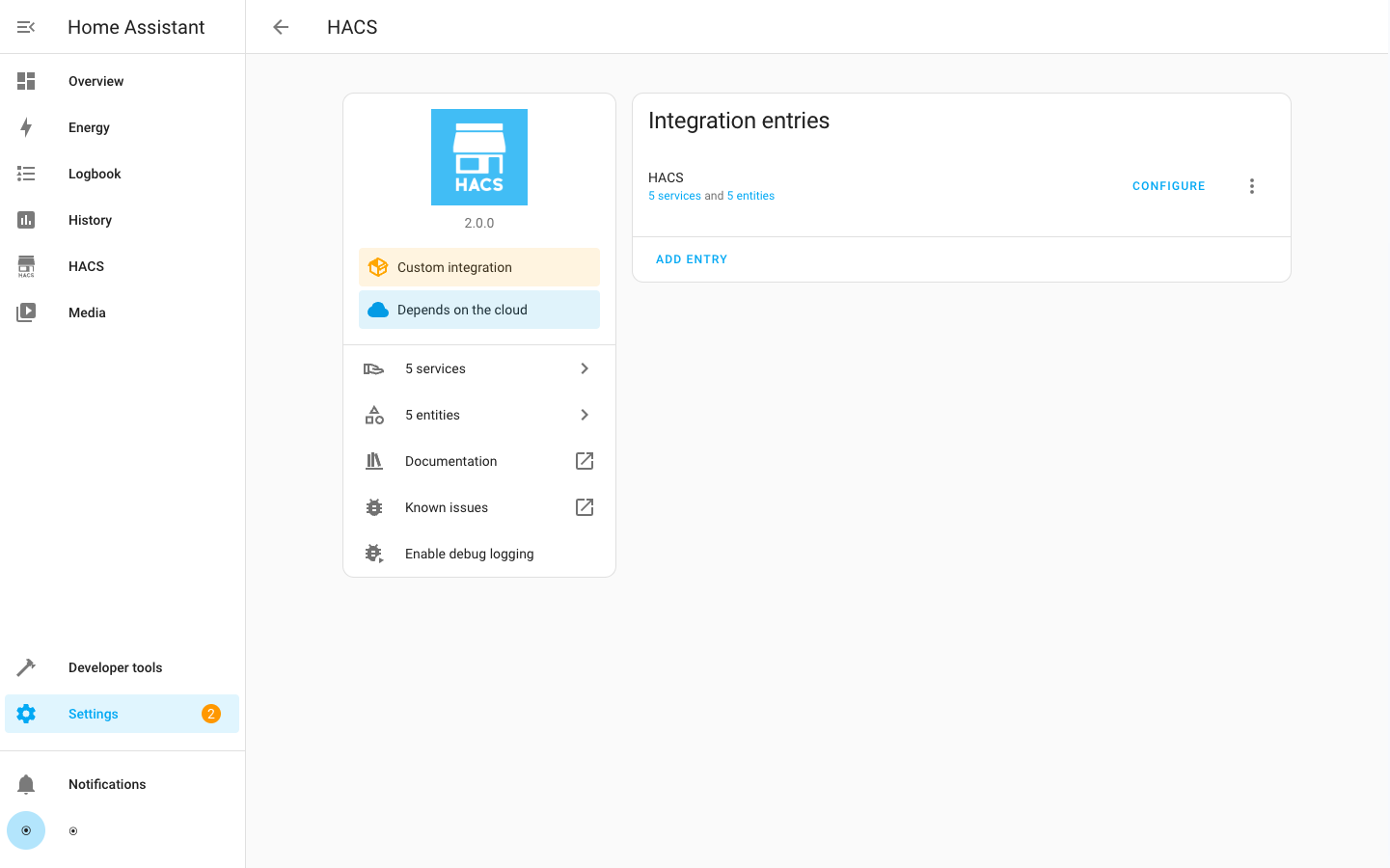Viewport: 1390px width, 868px height.
Task: Click the back arrow in the header
Action: [280, 27]
